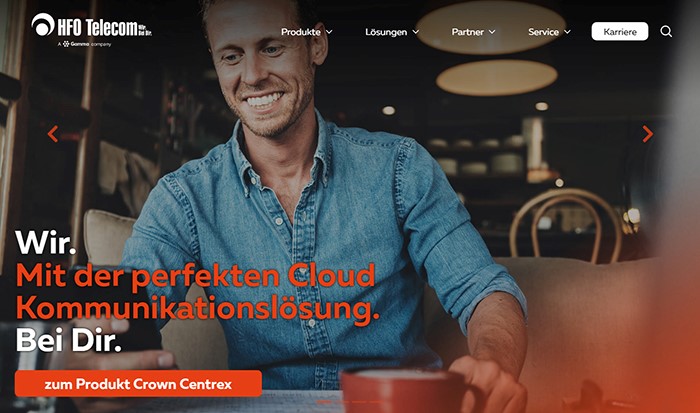Open the Partner menu
This screenshot has width=700, height=413.
coord(467,32)
